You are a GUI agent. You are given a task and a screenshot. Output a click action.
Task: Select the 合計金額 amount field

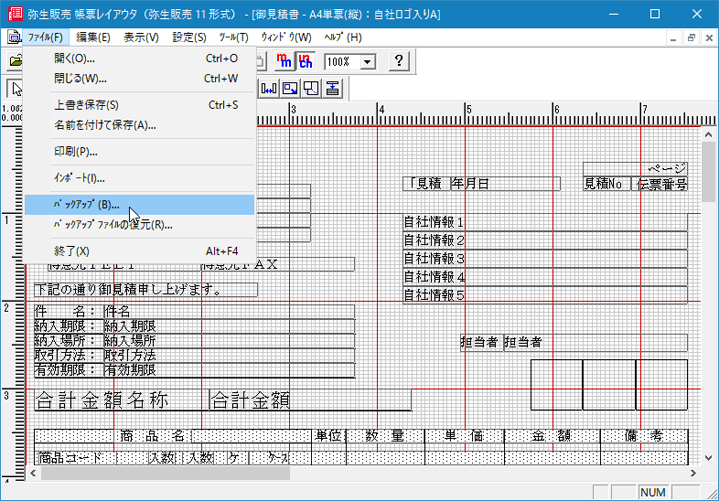pyautogui.click(x=311, y=400)
